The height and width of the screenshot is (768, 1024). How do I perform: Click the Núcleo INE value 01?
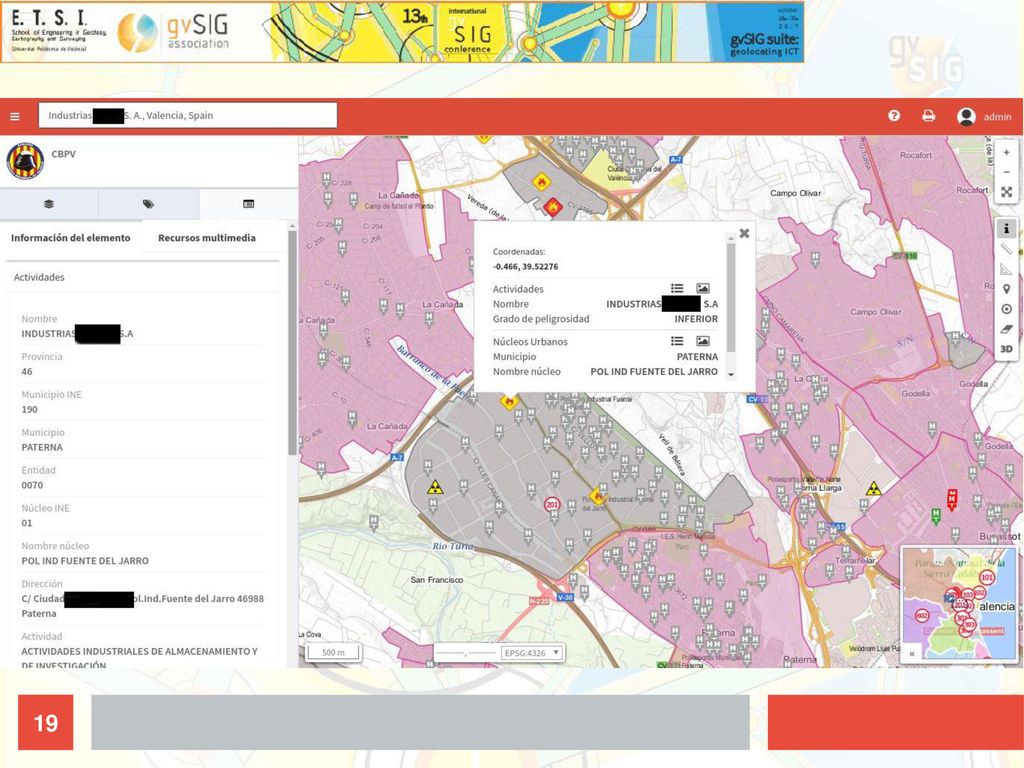27,523
